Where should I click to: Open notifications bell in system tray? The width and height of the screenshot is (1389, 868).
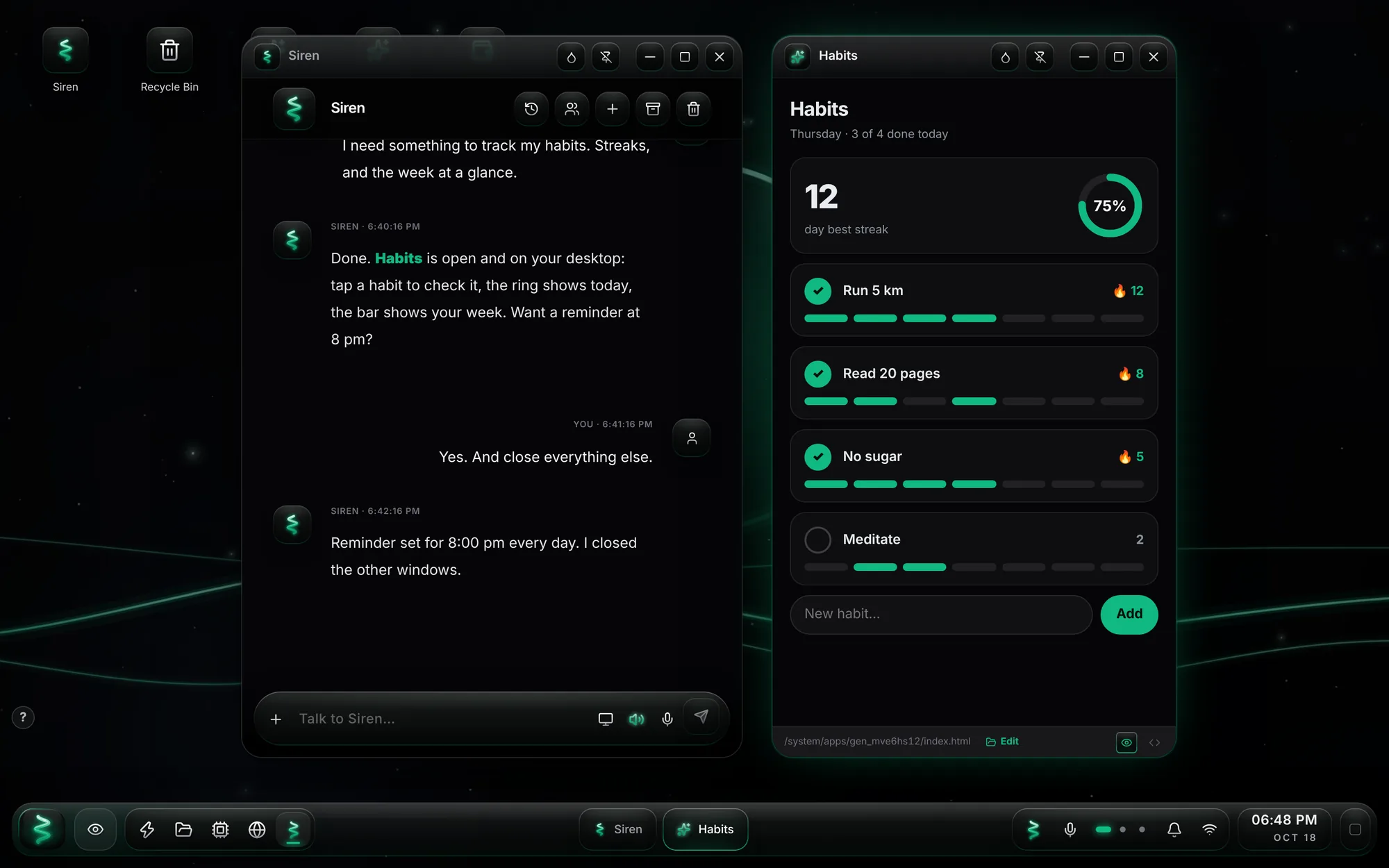coord(1174,829)
